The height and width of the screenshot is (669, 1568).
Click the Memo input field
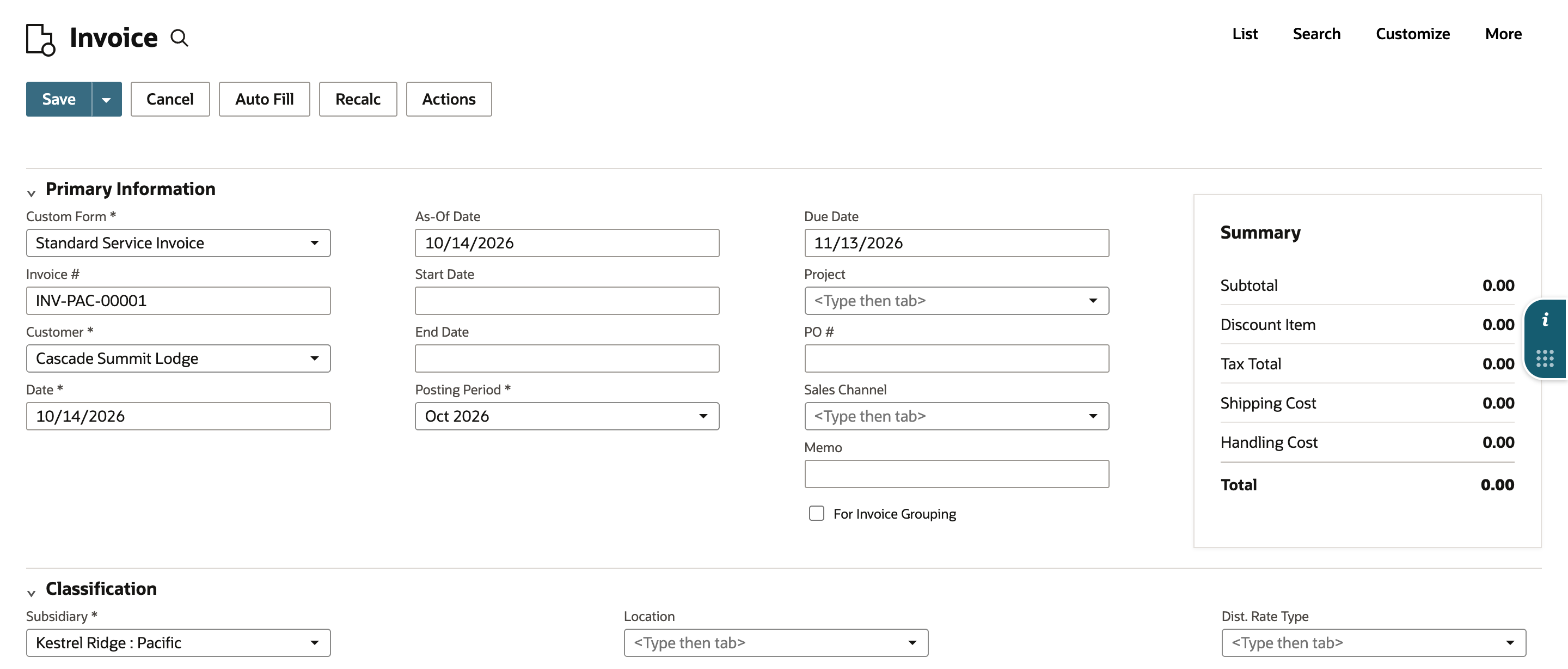(x=956, y=474)
